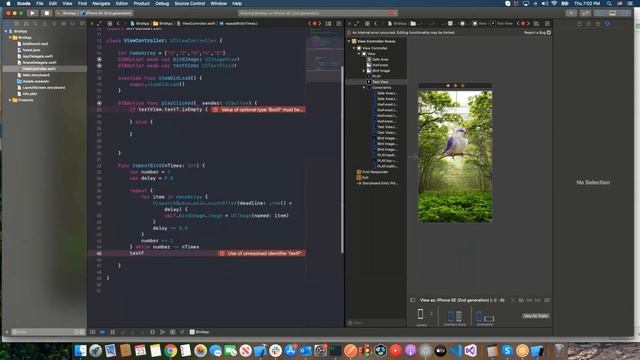
Task: Click the birdImage IBOutlet connection circle in gutter
Action: click(x=99, y=59)
